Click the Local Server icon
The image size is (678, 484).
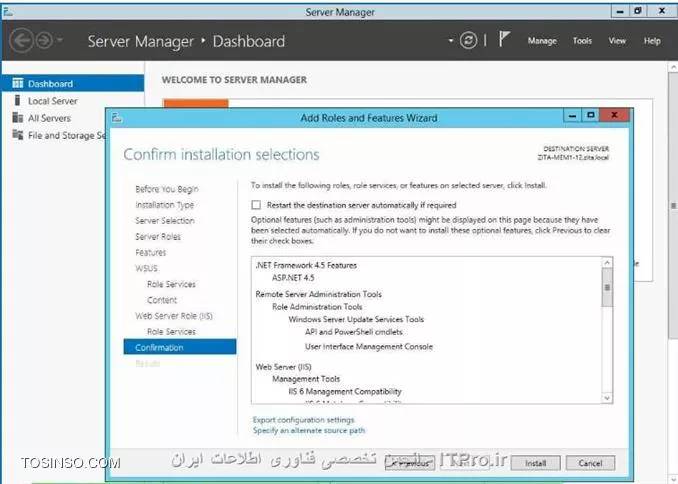pyautogui.click(x=17, y=100)
